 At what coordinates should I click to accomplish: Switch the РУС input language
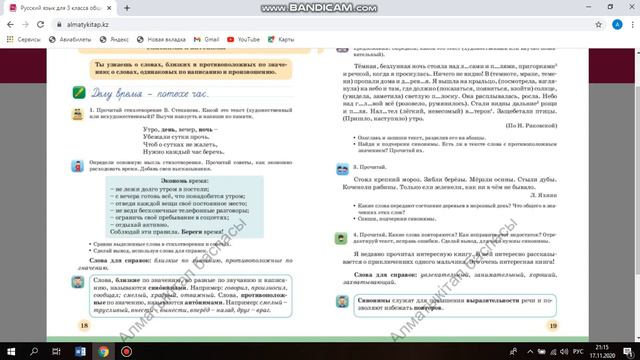[x=578, y=351]
